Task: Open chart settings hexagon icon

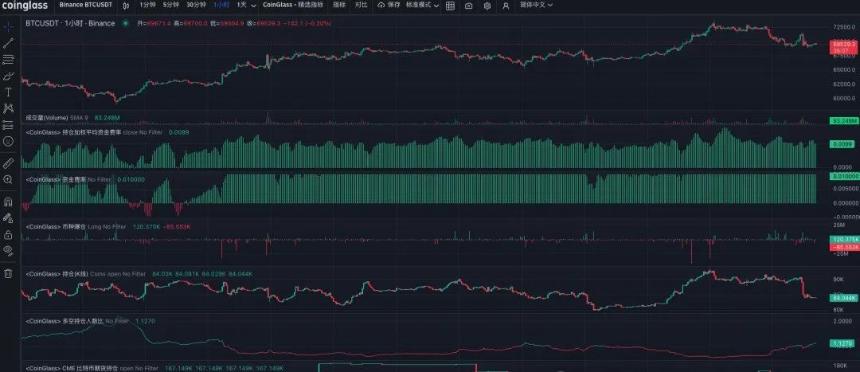Action: (487, 5)
